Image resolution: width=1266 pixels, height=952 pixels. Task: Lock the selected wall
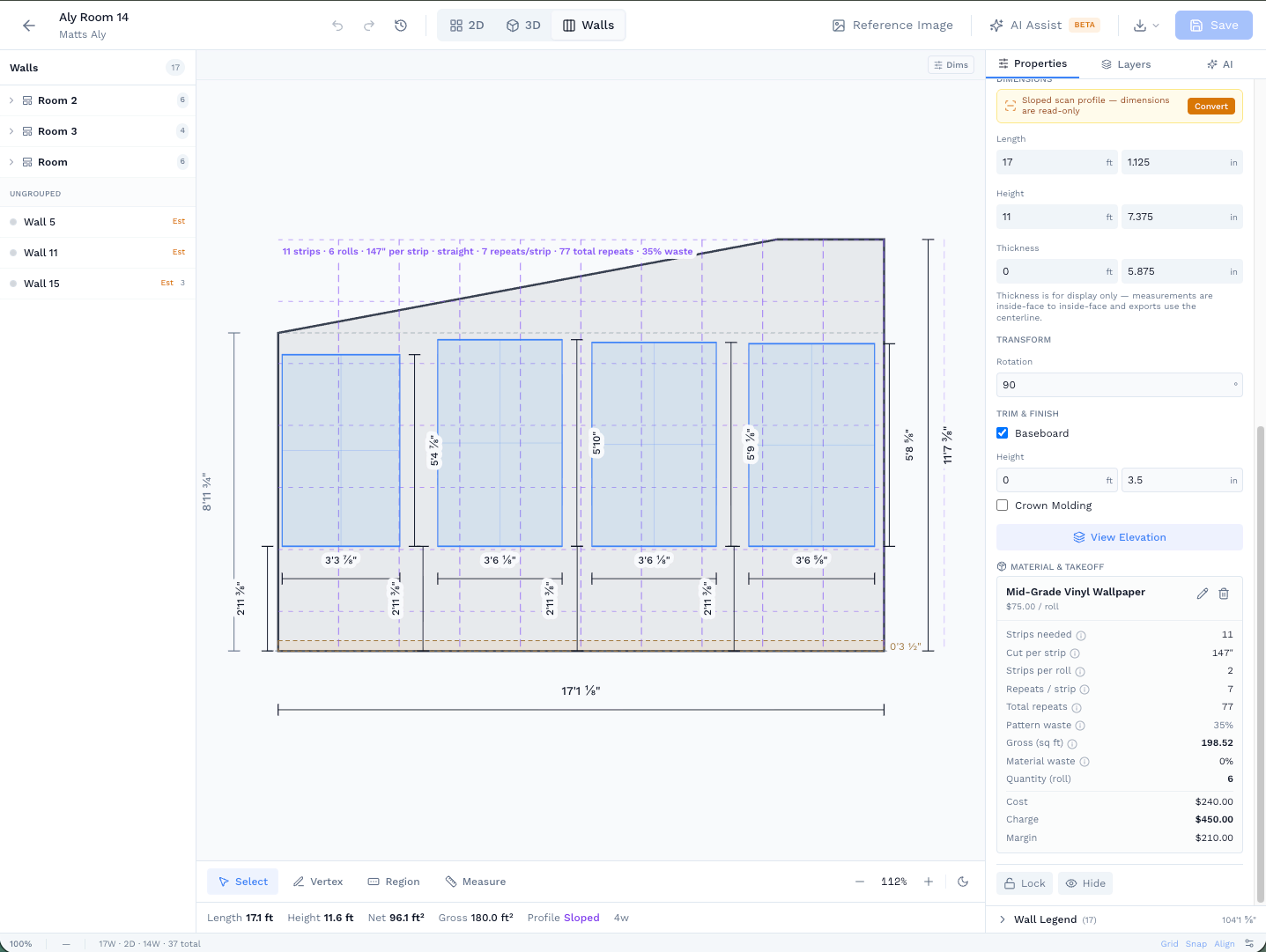click(1025, 883)
